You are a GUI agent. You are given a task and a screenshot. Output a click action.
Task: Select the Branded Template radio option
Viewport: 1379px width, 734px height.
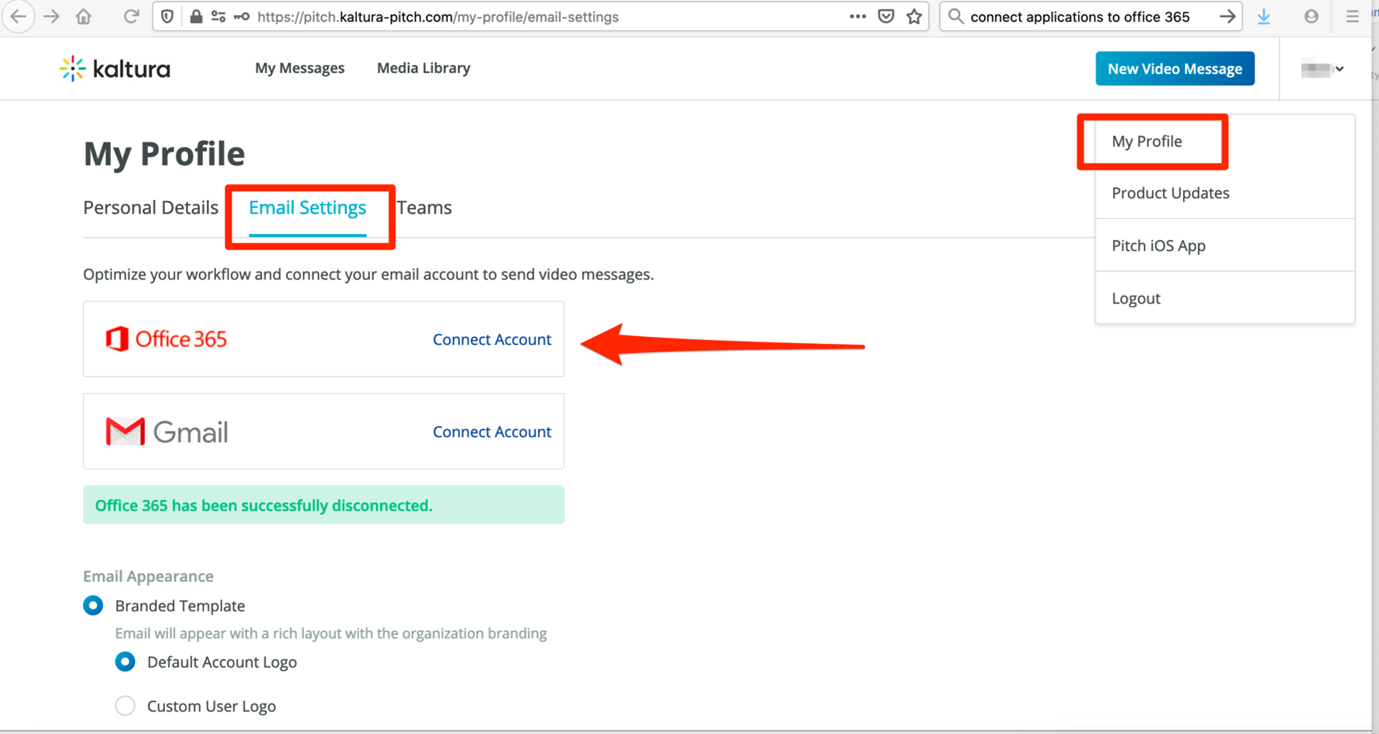click(93, 605)
